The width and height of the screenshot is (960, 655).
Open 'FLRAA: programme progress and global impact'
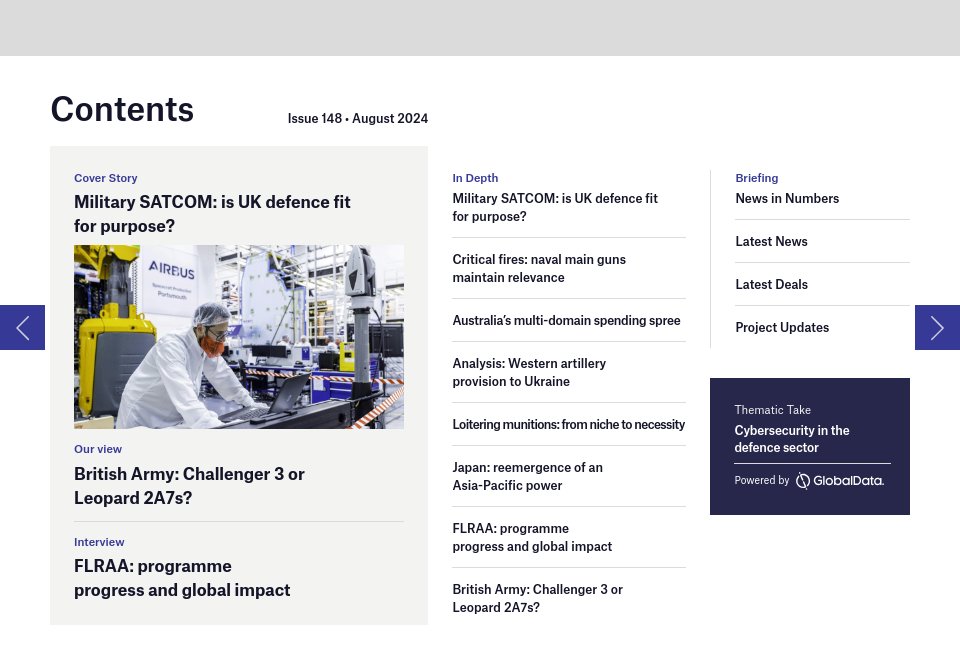[x=532, y=537]
